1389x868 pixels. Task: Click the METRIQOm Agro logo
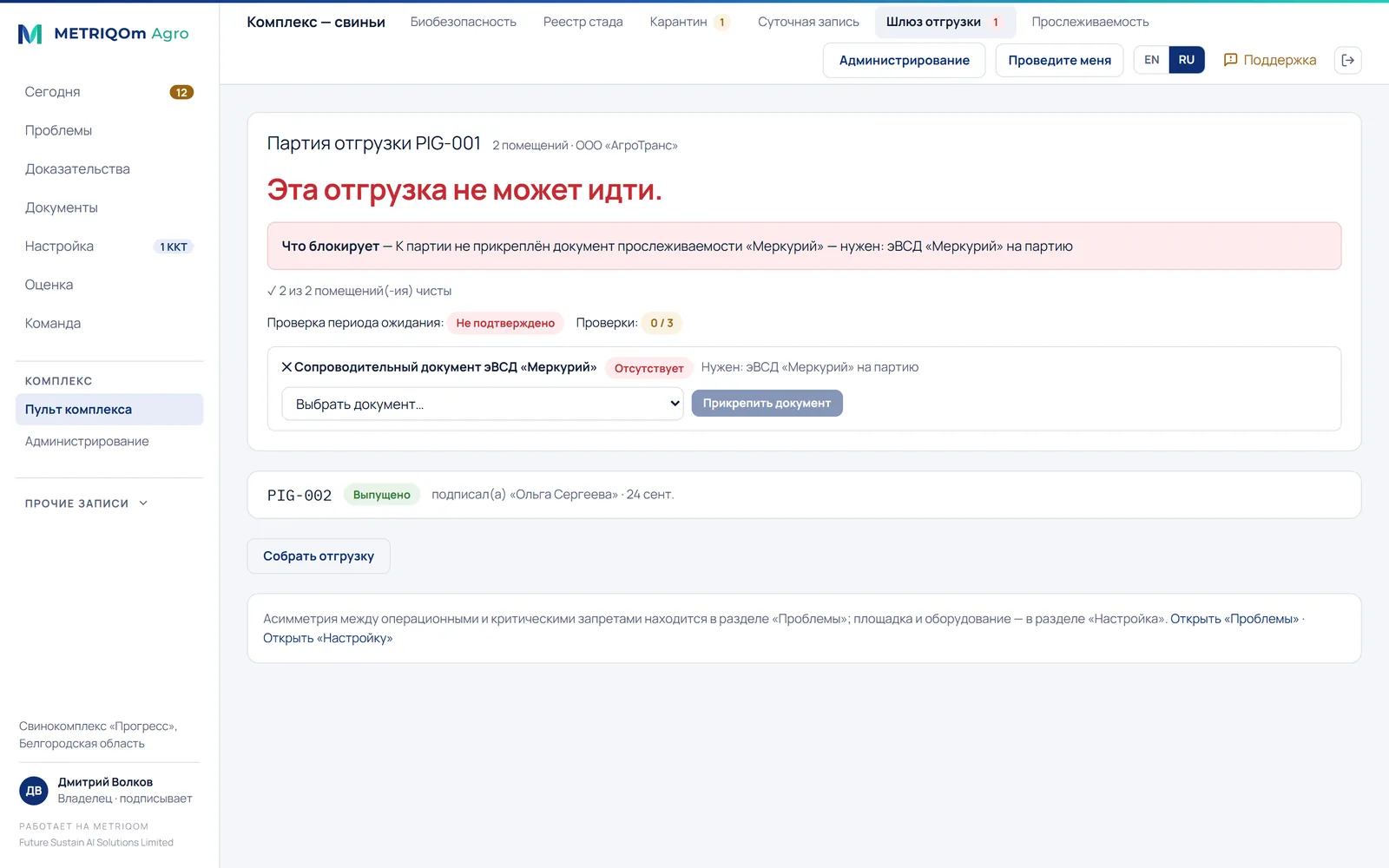pyautogui.click(x=103, y=34)
